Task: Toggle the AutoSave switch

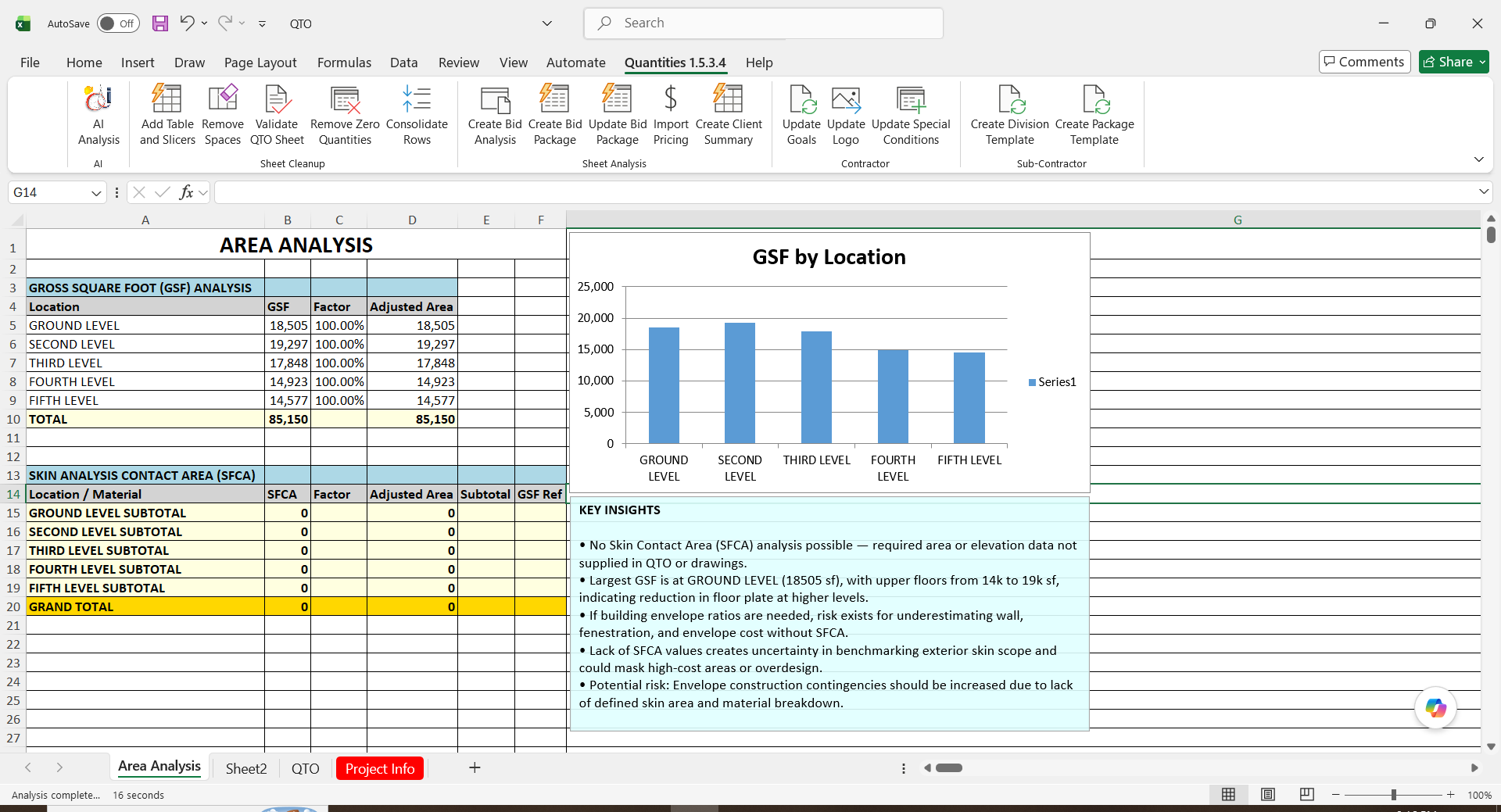Action: click(118, 23)
